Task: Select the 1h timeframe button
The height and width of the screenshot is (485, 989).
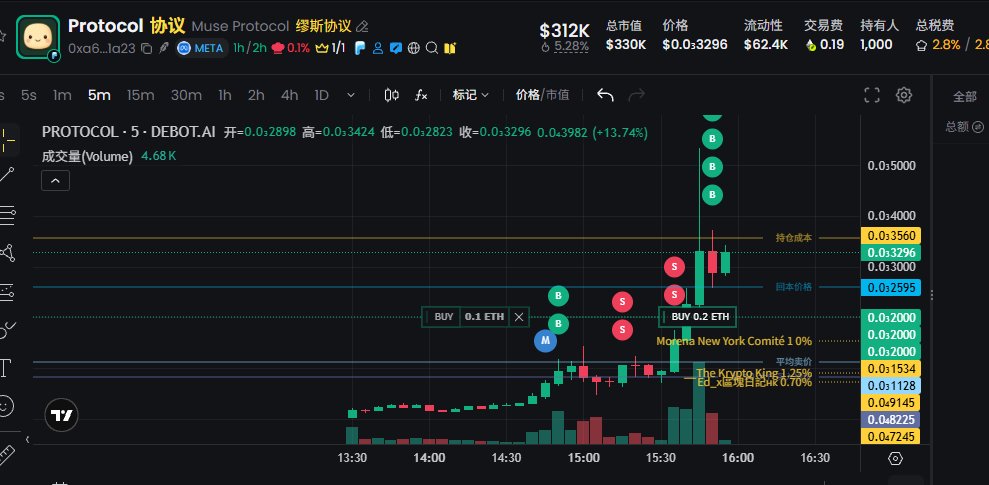Action: (x=225, y=95)
